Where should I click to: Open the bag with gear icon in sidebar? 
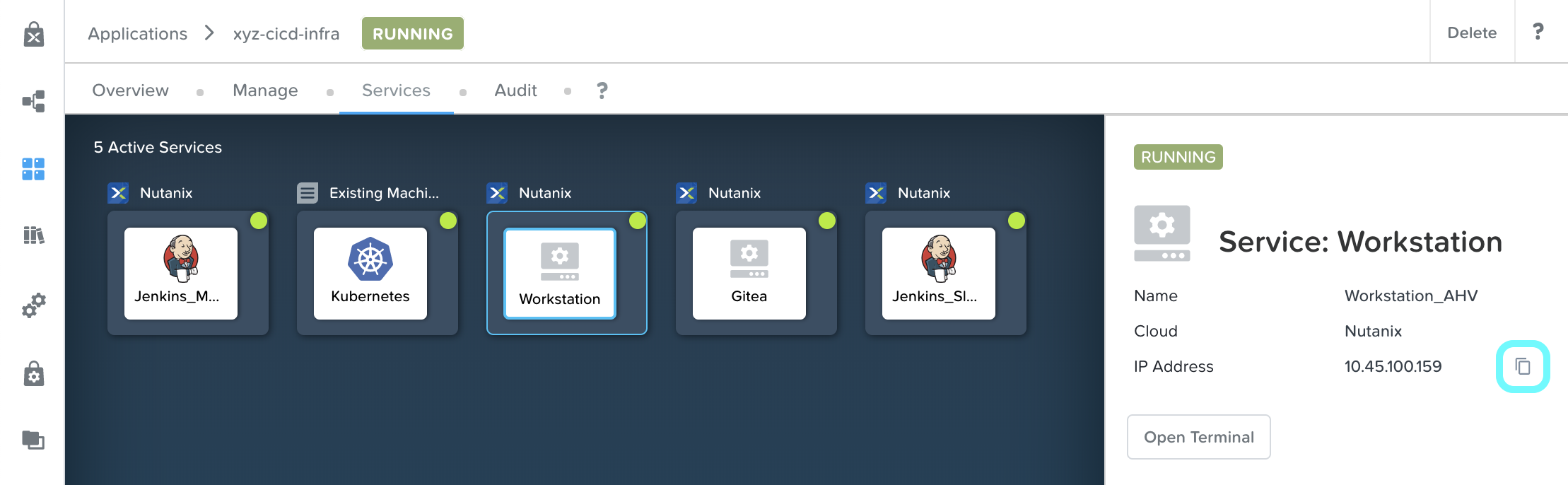[x=33, y=373]
